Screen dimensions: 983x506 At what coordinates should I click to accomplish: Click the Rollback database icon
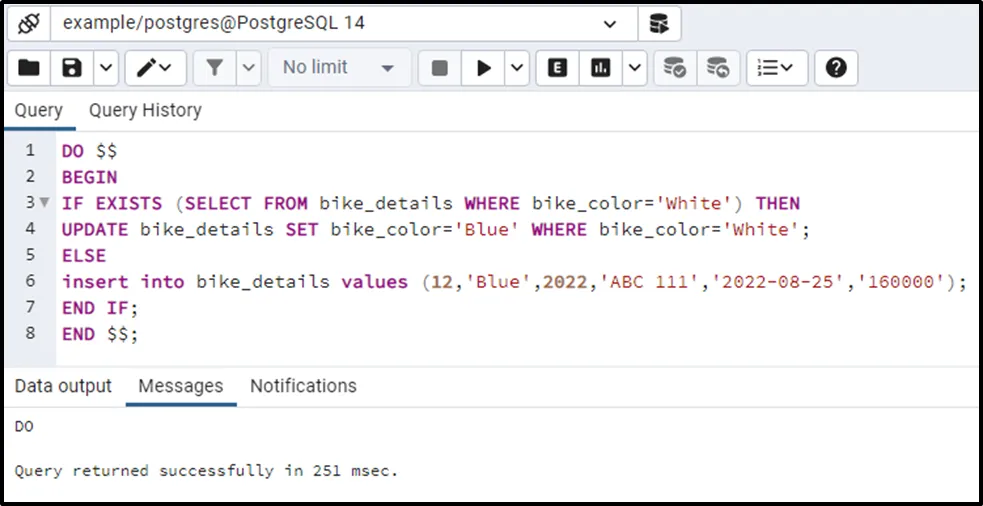[718, 68]
